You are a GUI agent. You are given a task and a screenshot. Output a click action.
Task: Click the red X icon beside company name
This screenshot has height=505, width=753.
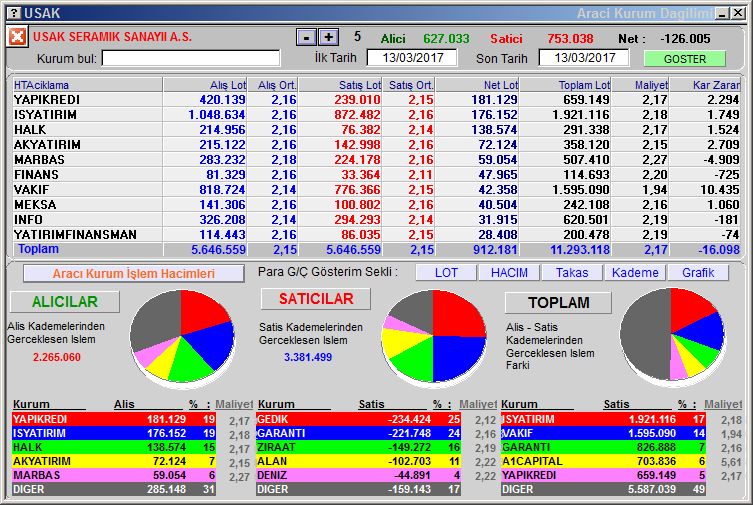(x=17, y=36)
